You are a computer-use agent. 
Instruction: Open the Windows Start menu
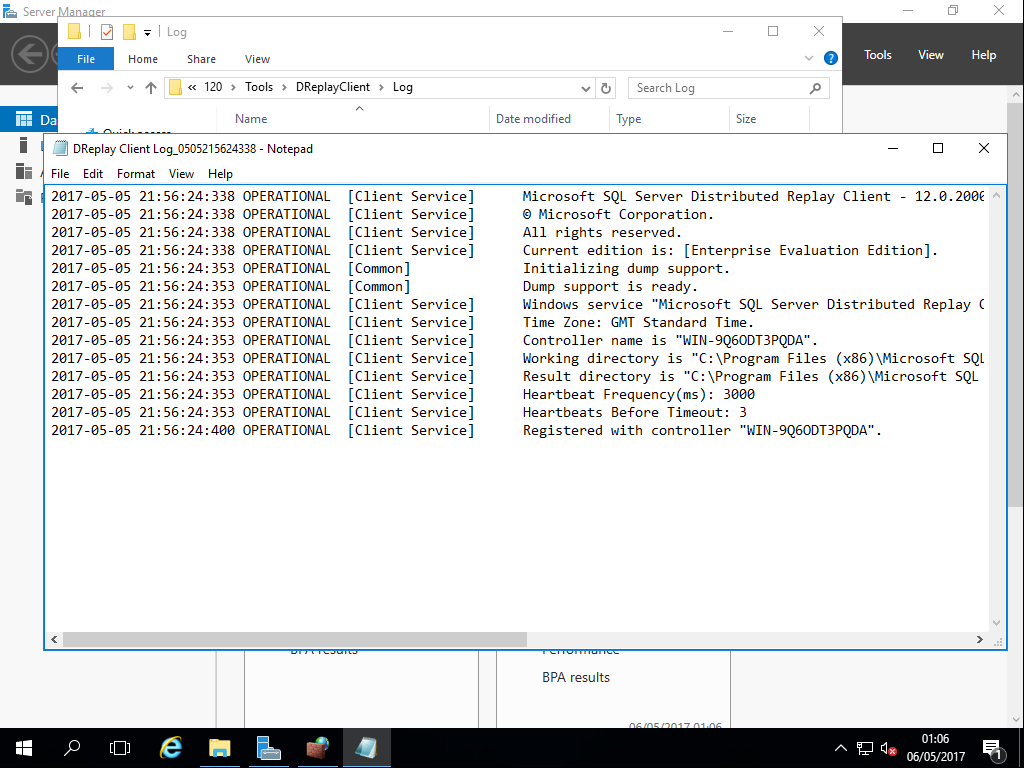[24, 748]
